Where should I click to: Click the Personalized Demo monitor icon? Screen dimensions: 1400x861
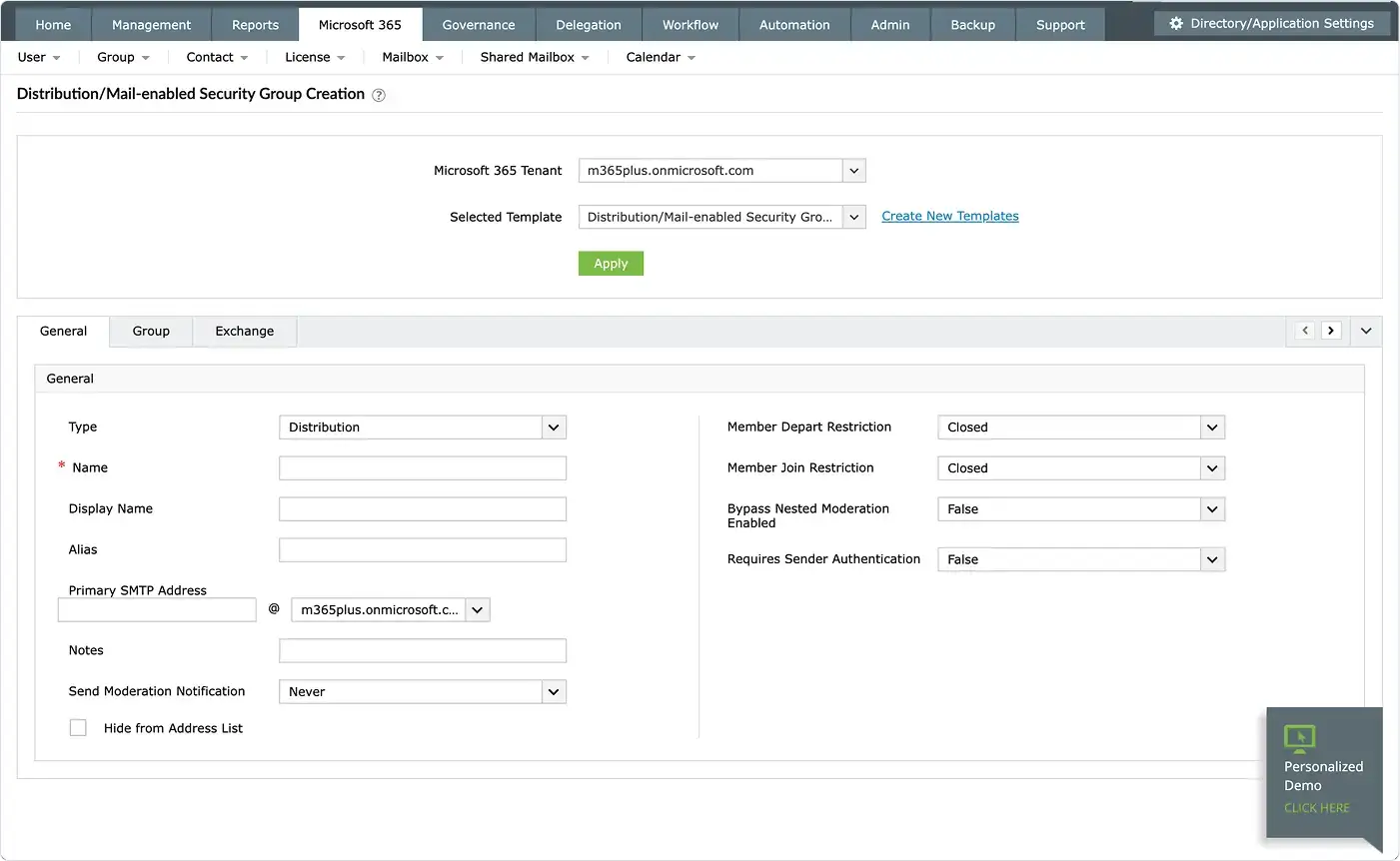1299,737
